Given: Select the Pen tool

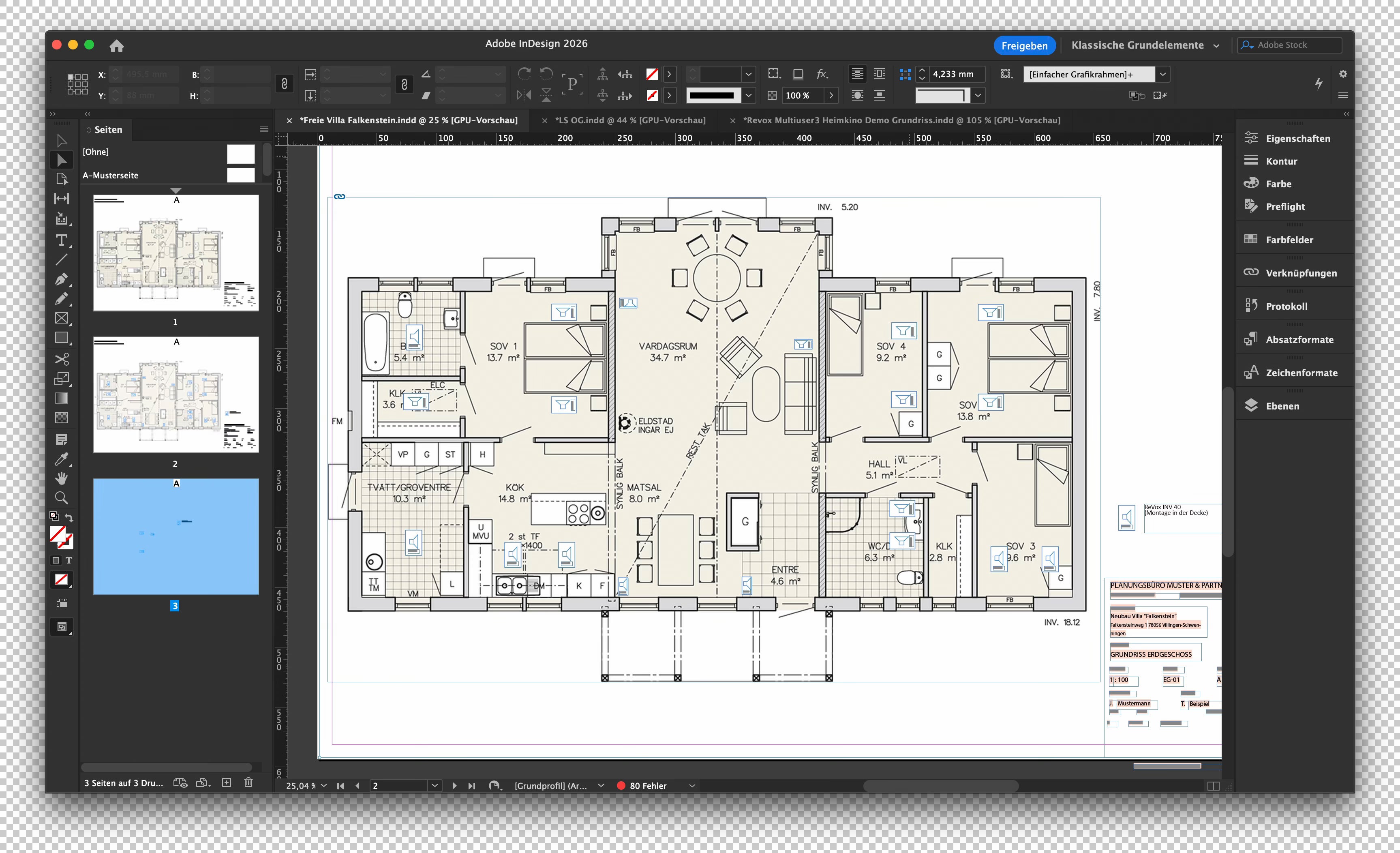Looking at the screenshot, I should 61,279.
